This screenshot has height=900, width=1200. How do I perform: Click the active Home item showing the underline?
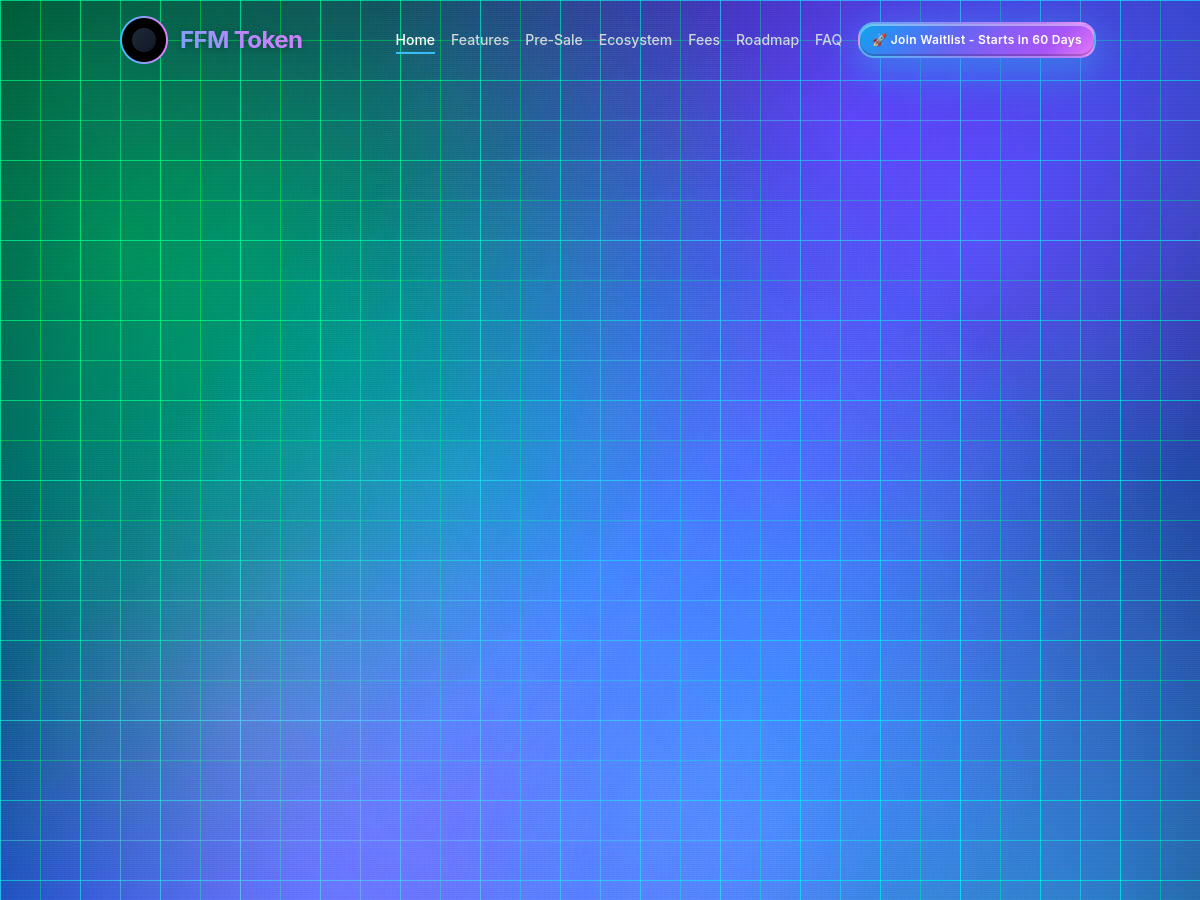coord(415,40)
